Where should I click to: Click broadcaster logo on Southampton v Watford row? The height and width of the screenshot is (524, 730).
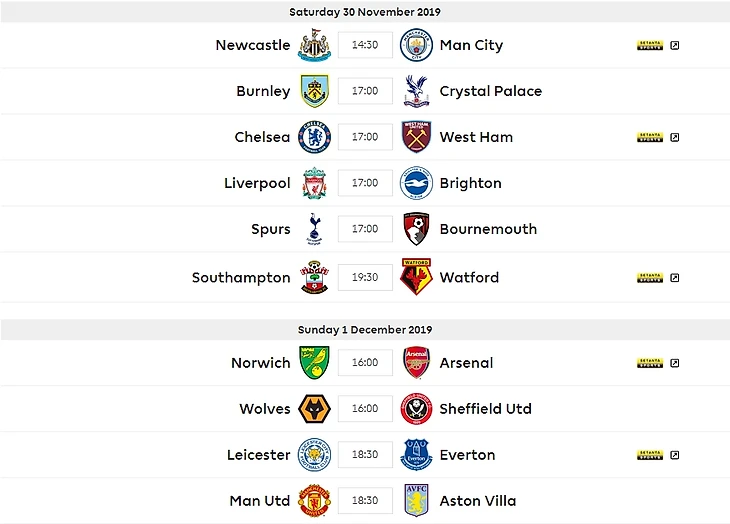tap(650, 277)
